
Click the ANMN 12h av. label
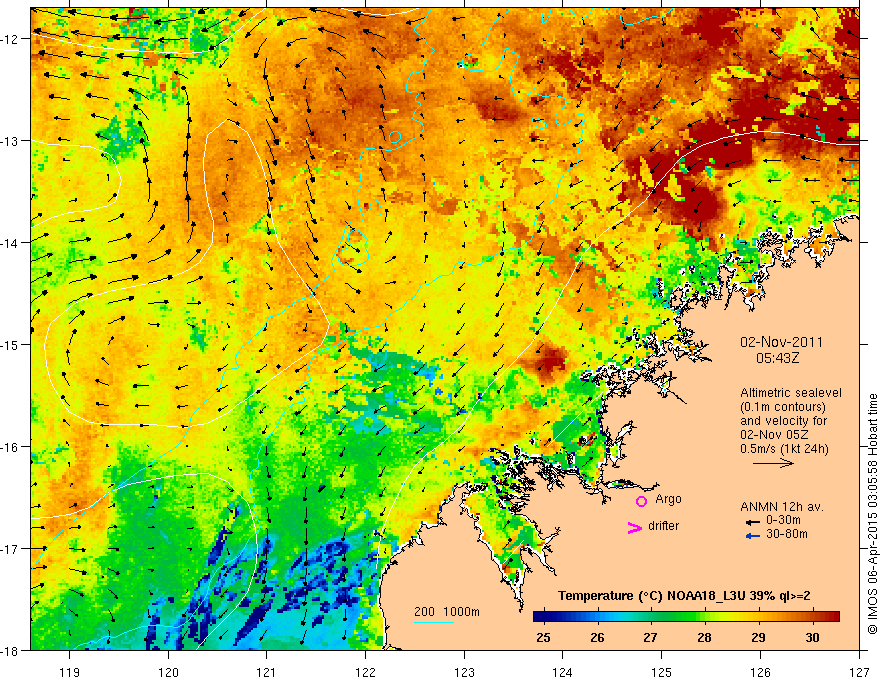coord(782,507)
